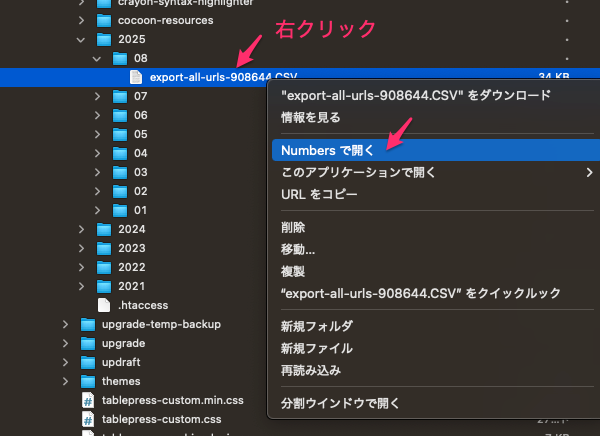Expand the 2024 folder
Screen dimensions: 600x436
click(x=81, y=229)
